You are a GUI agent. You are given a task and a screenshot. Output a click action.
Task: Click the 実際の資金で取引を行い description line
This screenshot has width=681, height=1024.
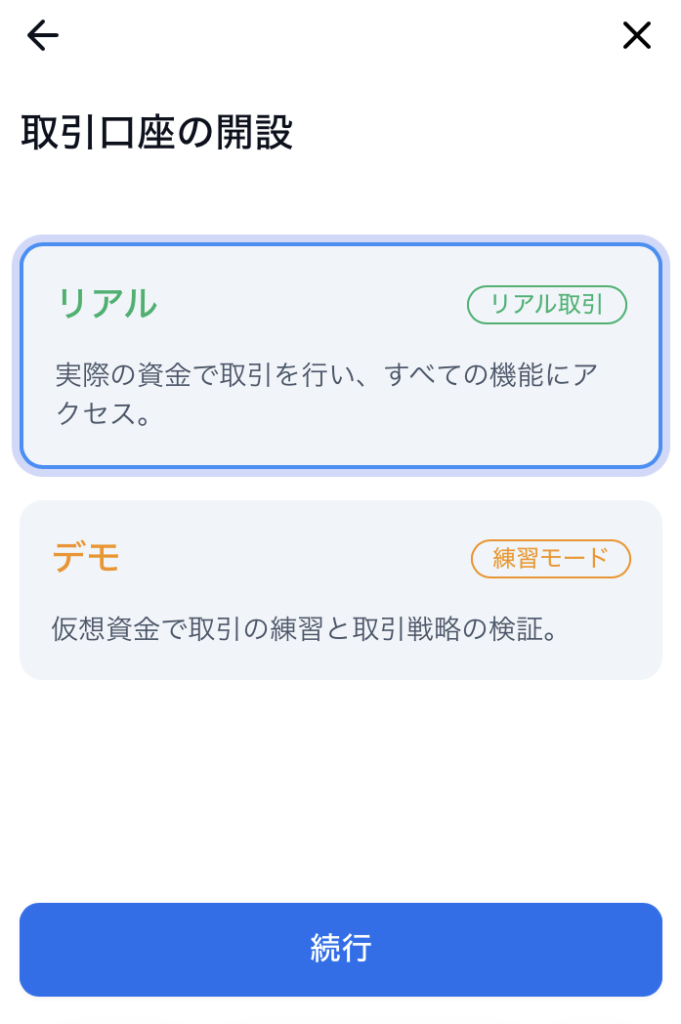(326, 375)
